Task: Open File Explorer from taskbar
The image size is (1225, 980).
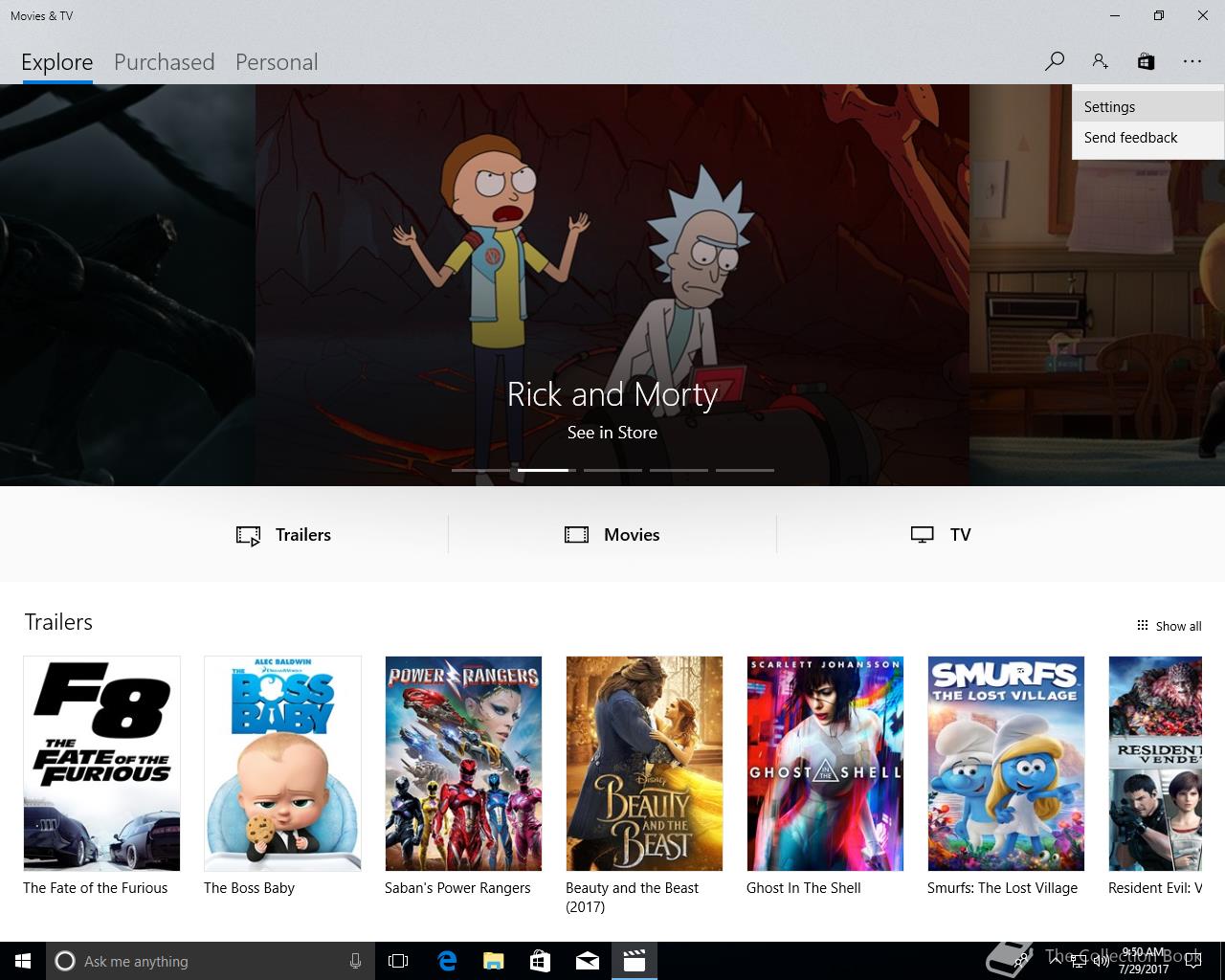Action: [493, 961]
